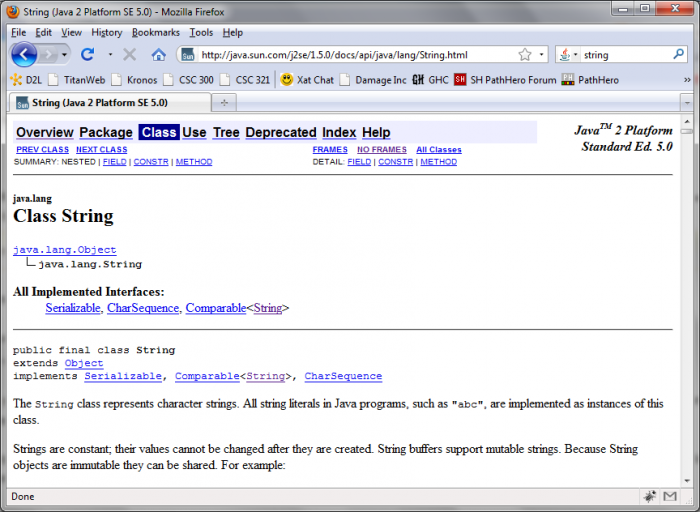Open the Tools menu
This screenshot has height=512, width=700.
pos(201,32)
